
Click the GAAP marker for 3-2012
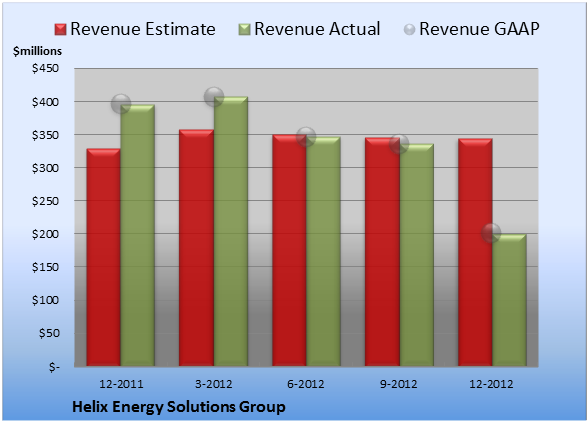click(x=214, y=97)
